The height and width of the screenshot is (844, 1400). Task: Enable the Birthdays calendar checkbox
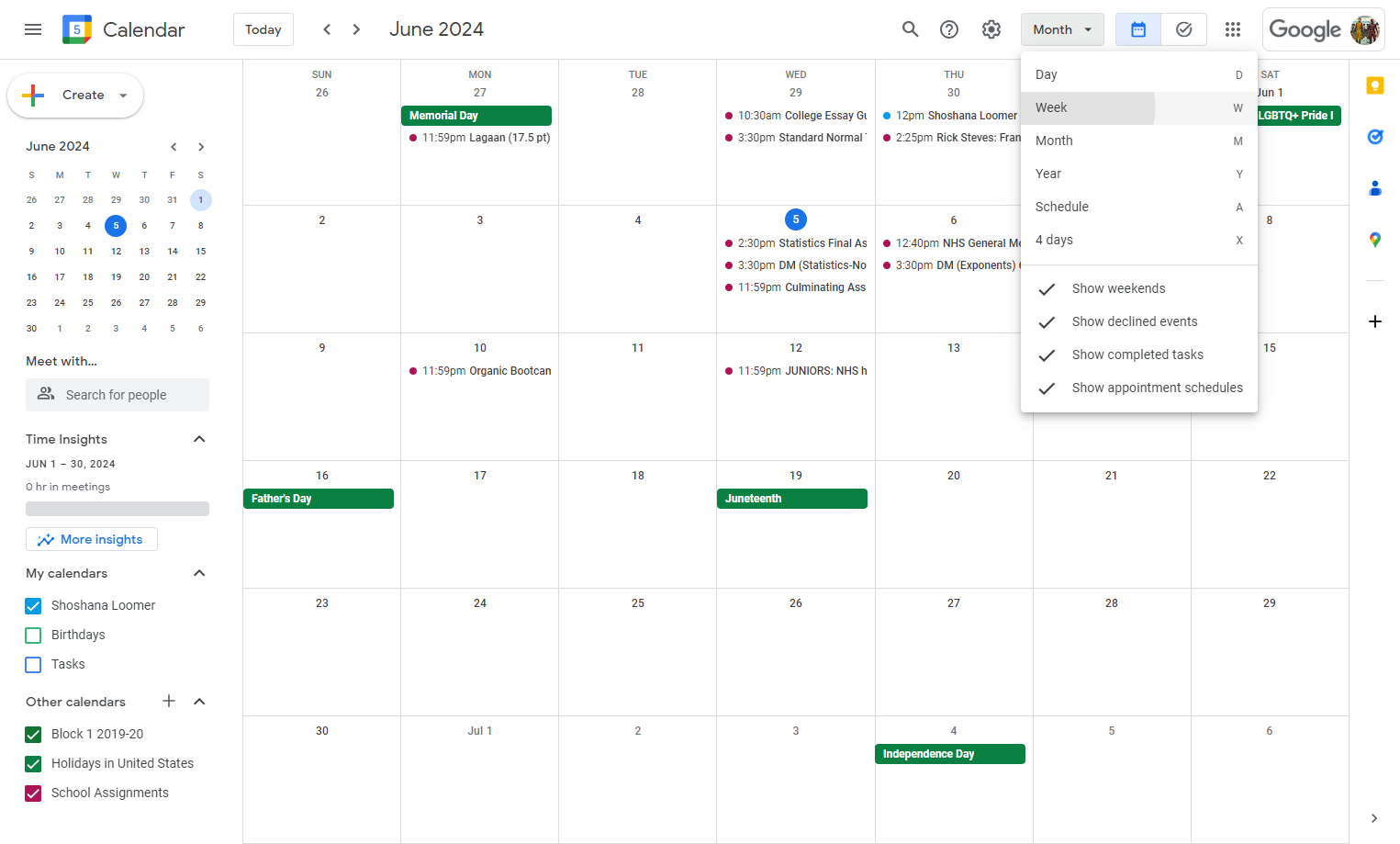(x=33, y=636)
